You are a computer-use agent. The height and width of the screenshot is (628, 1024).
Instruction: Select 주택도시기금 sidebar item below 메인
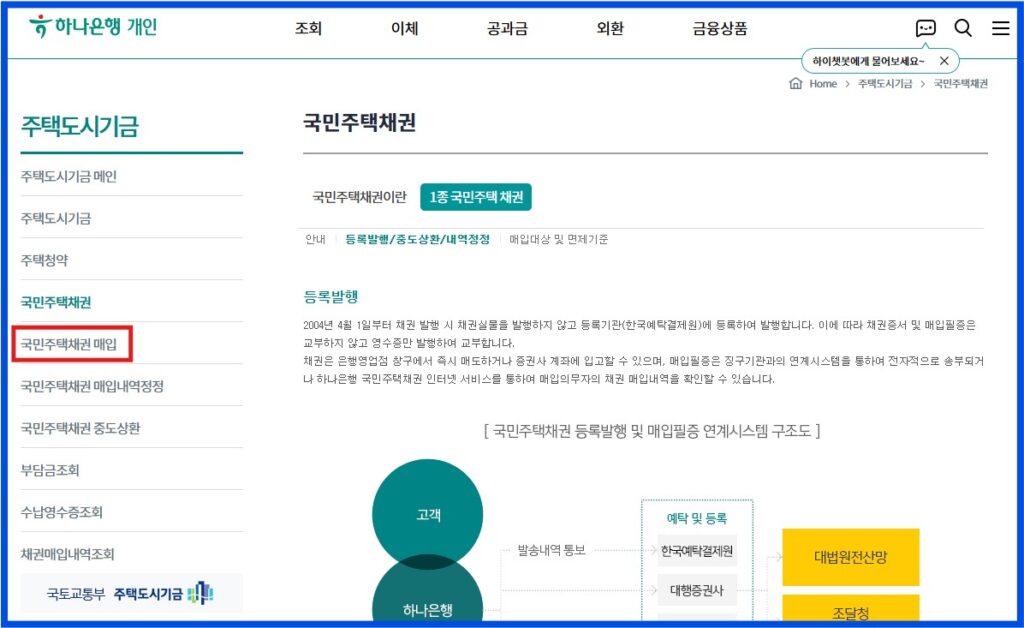click(x=56, y=219)
